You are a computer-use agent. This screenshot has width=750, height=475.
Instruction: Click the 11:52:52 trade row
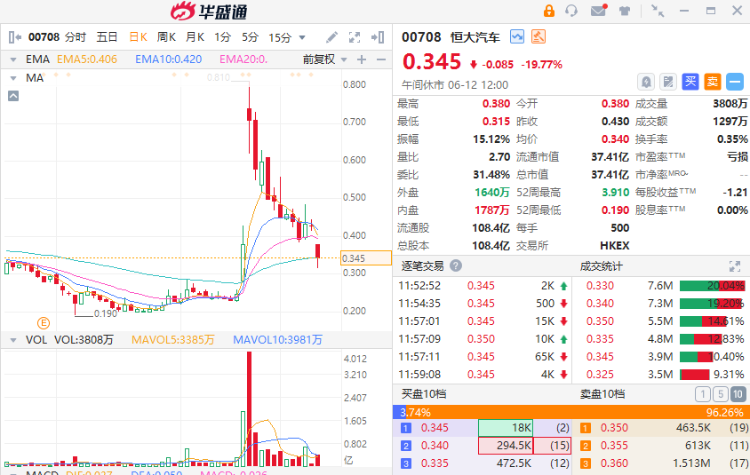coord(483,286)
